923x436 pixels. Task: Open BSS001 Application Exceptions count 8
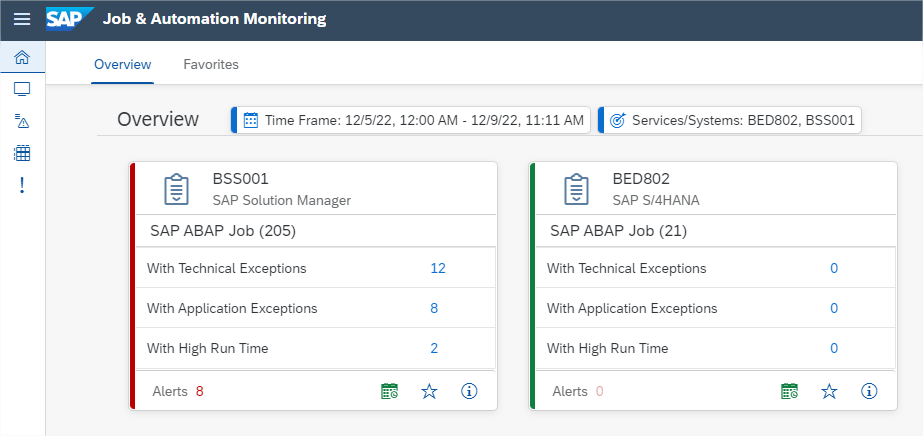[434, 308]
